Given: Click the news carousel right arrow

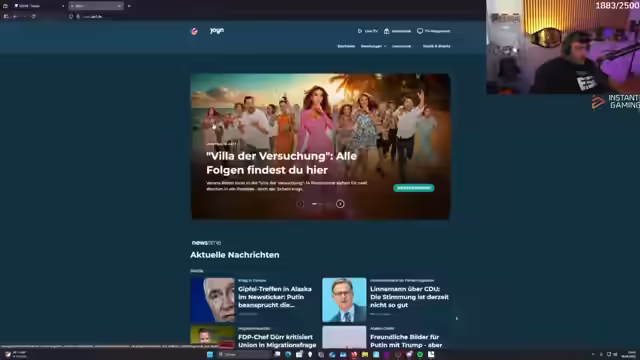Looking at the screenshot, I should (457, 319).
